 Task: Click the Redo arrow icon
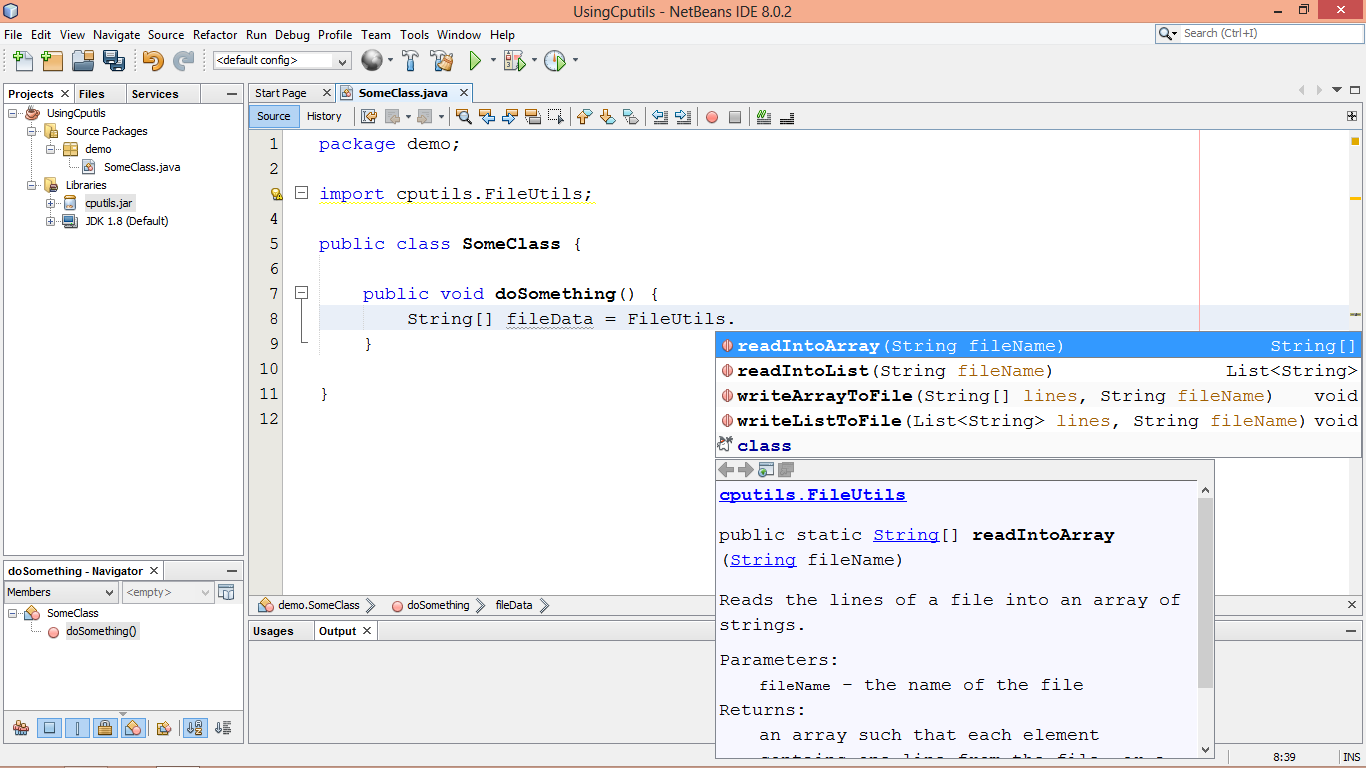pos(183,61)
